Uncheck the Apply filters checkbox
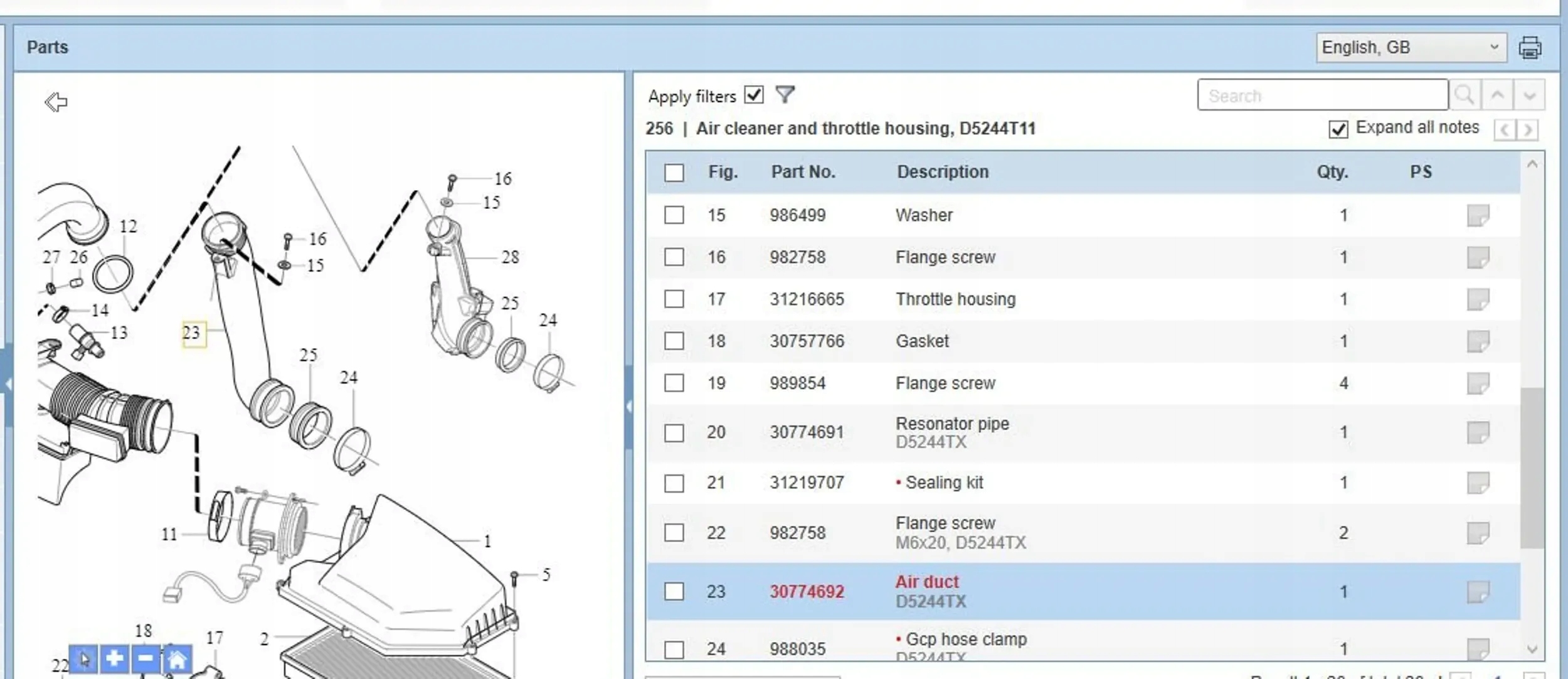This screenshot has width=1568, height=679. [754, 95]
